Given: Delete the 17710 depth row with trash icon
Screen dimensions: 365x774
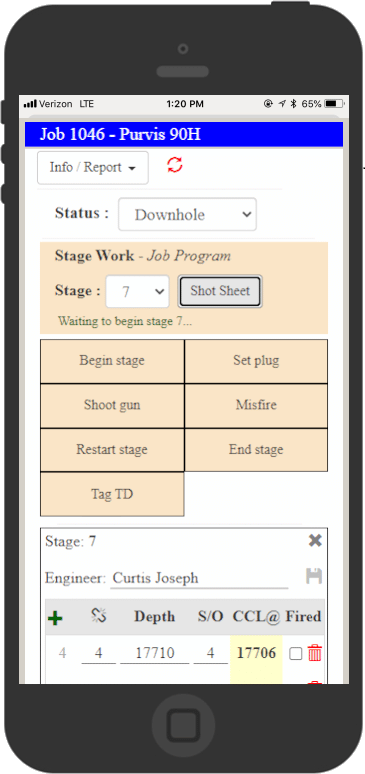Looking at the screenshot, I should pos(315,654).
